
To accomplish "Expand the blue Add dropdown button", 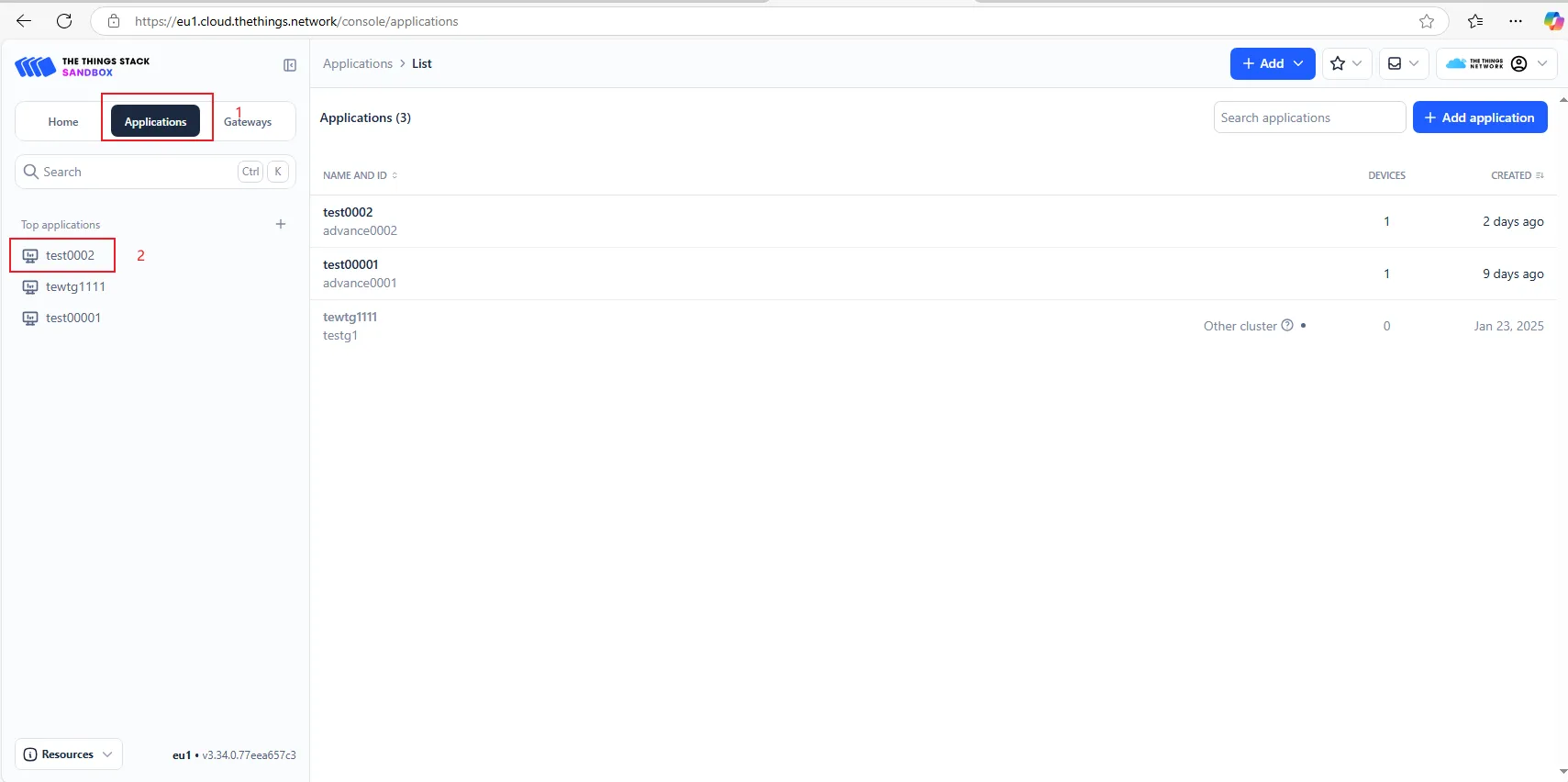I will pyautogui.click(x=1272, y=63).
